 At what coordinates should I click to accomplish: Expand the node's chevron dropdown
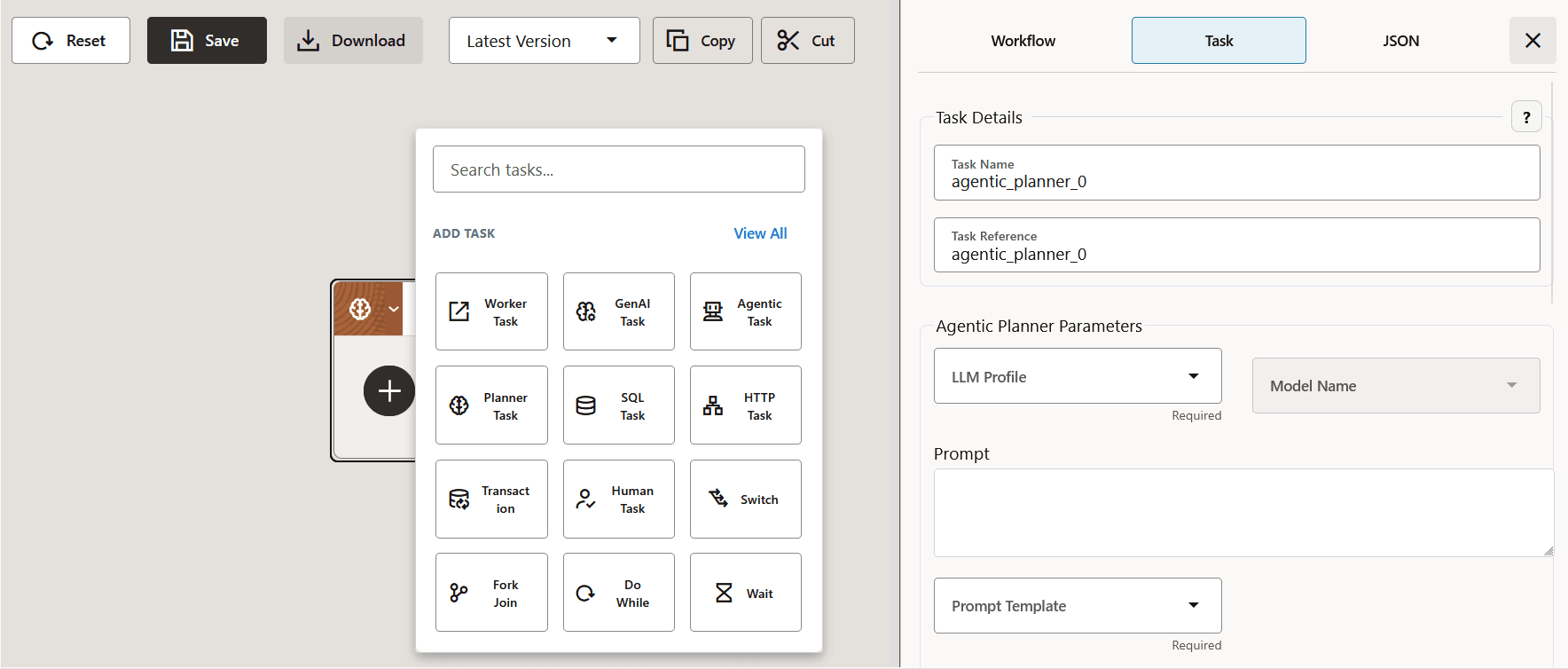[x=394, y=309]
